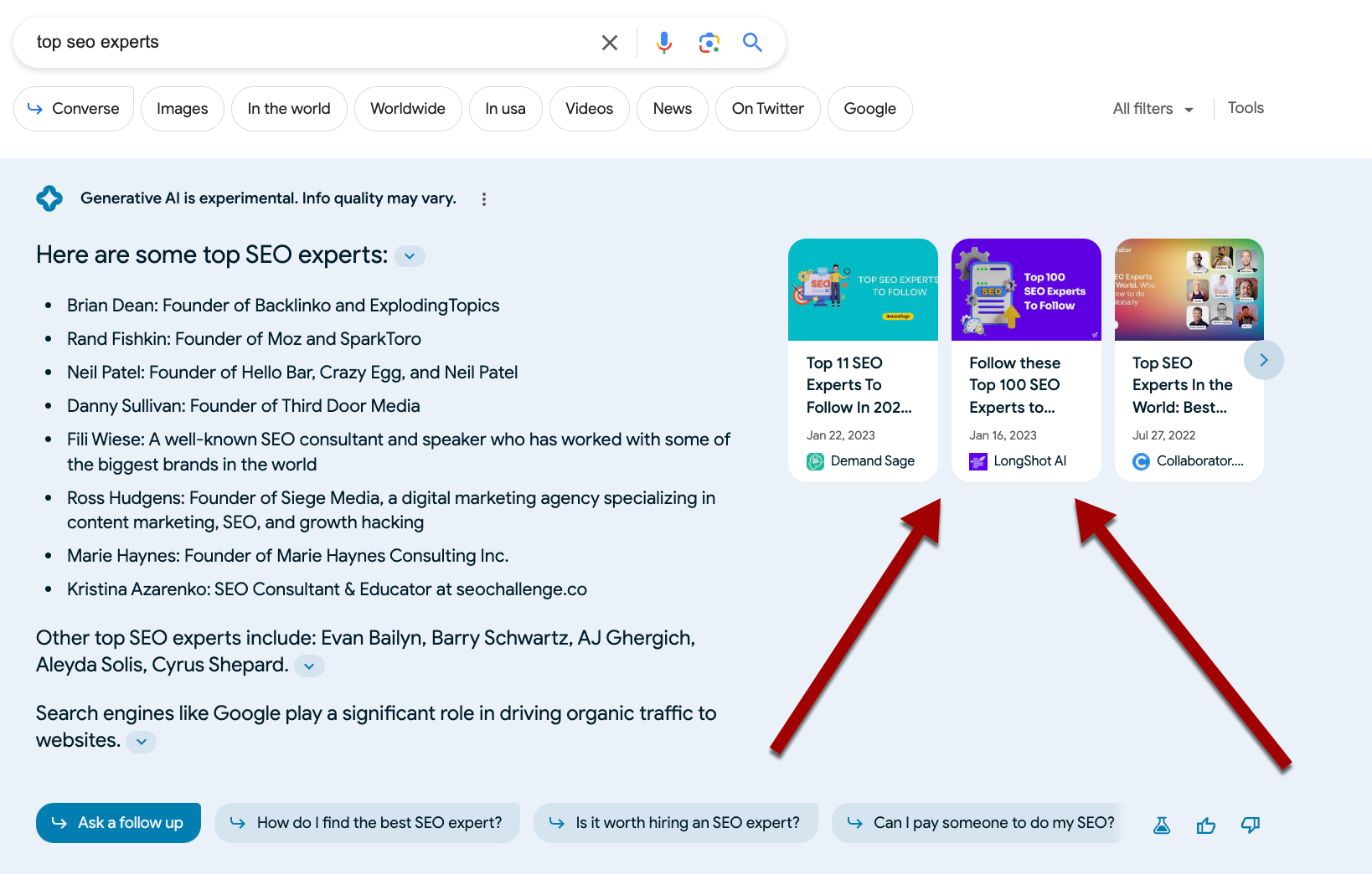Screen dimensions: 1372x874
Task: Click the Brian Dean list entry
Action: tap(283, 306)
